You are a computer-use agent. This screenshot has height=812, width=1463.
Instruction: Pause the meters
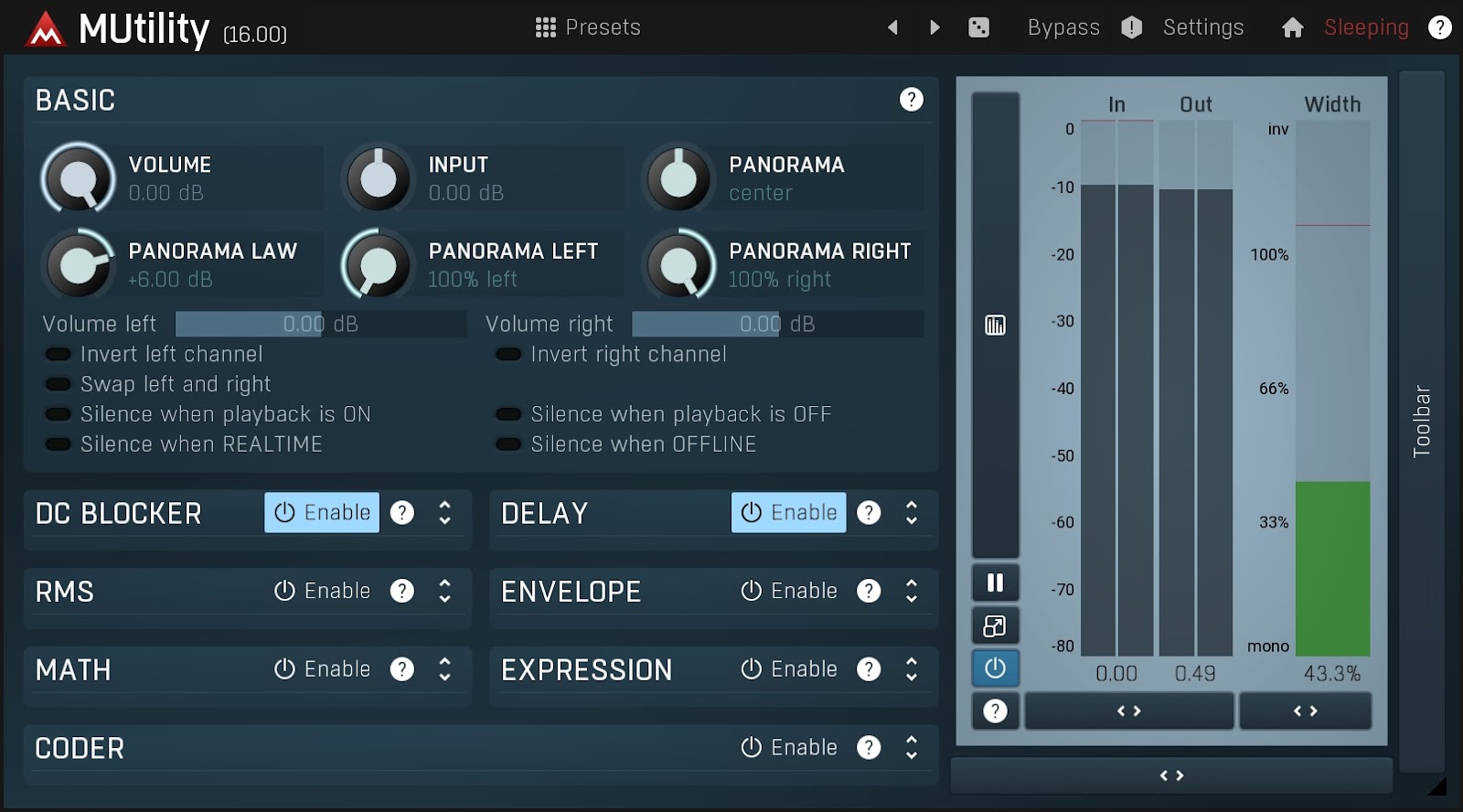pyautogui.click(x=995, y=582)
